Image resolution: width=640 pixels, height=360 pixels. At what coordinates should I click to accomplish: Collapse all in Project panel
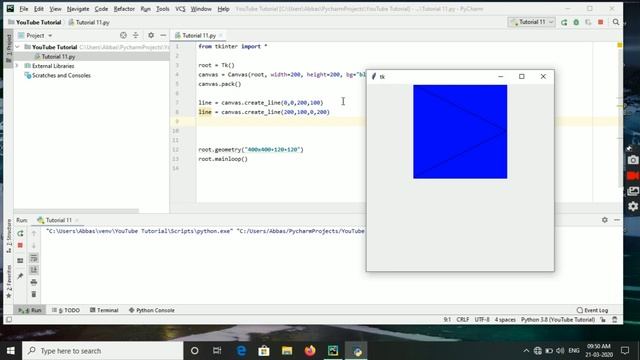pos(136,36)
